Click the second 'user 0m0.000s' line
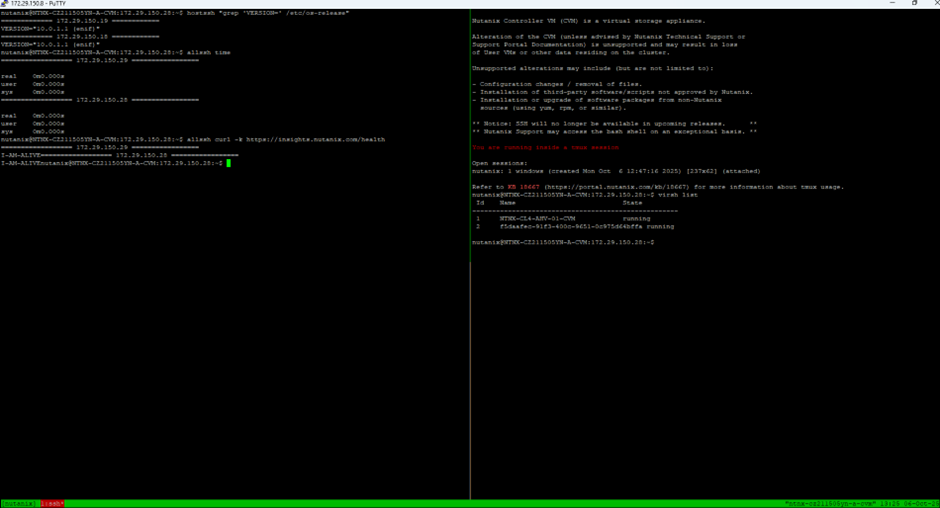Viewport: 940px width, 508px height. [x=32, y=124]
